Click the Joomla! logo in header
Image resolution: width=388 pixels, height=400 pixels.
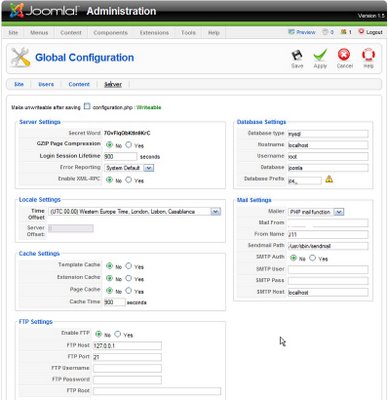pyautogui.click(x=44, y=10)
